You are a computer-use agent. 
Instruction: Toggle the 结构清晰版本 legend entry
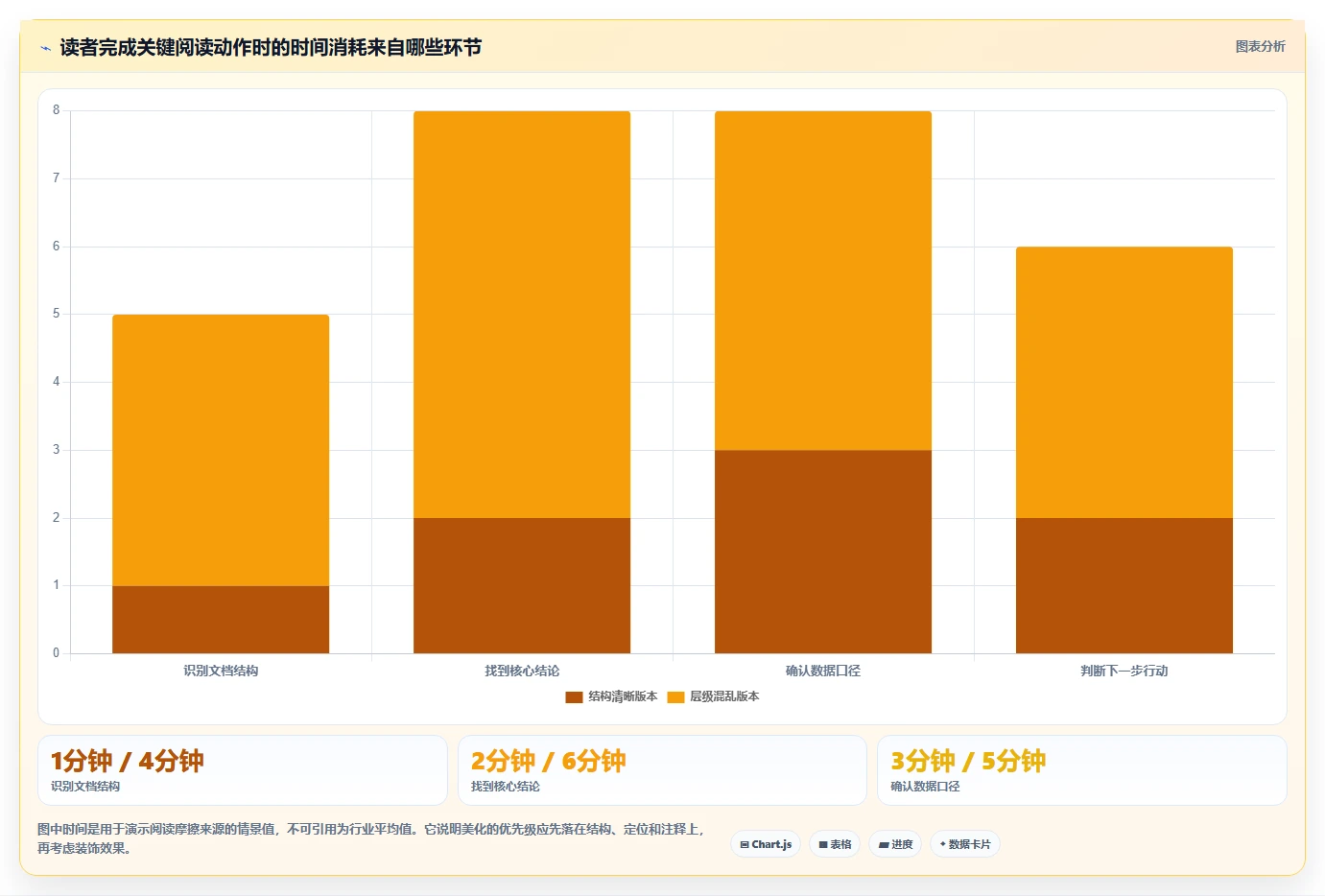611,696
